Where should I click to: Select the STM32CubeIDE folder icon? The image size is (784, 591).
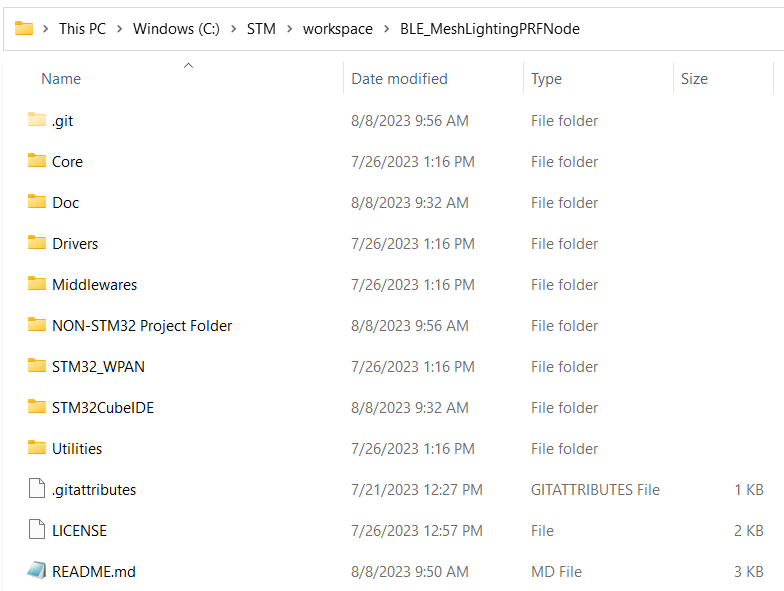click(x=36, y=406)
